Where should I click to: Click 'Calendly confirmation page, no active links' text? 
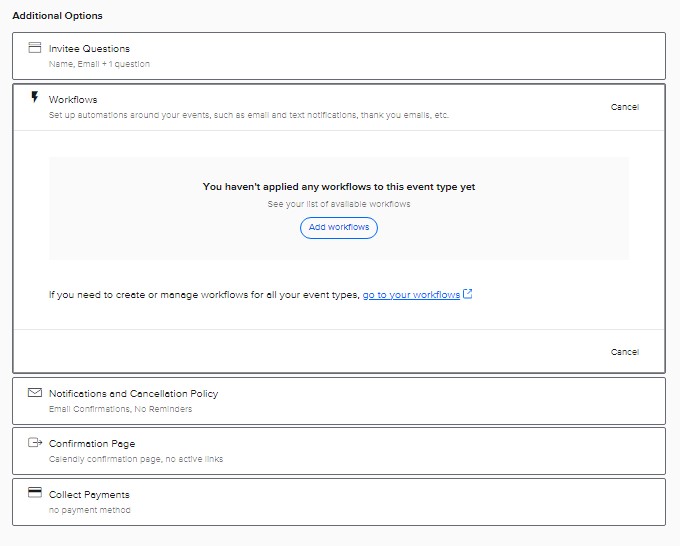pos(136,459)
